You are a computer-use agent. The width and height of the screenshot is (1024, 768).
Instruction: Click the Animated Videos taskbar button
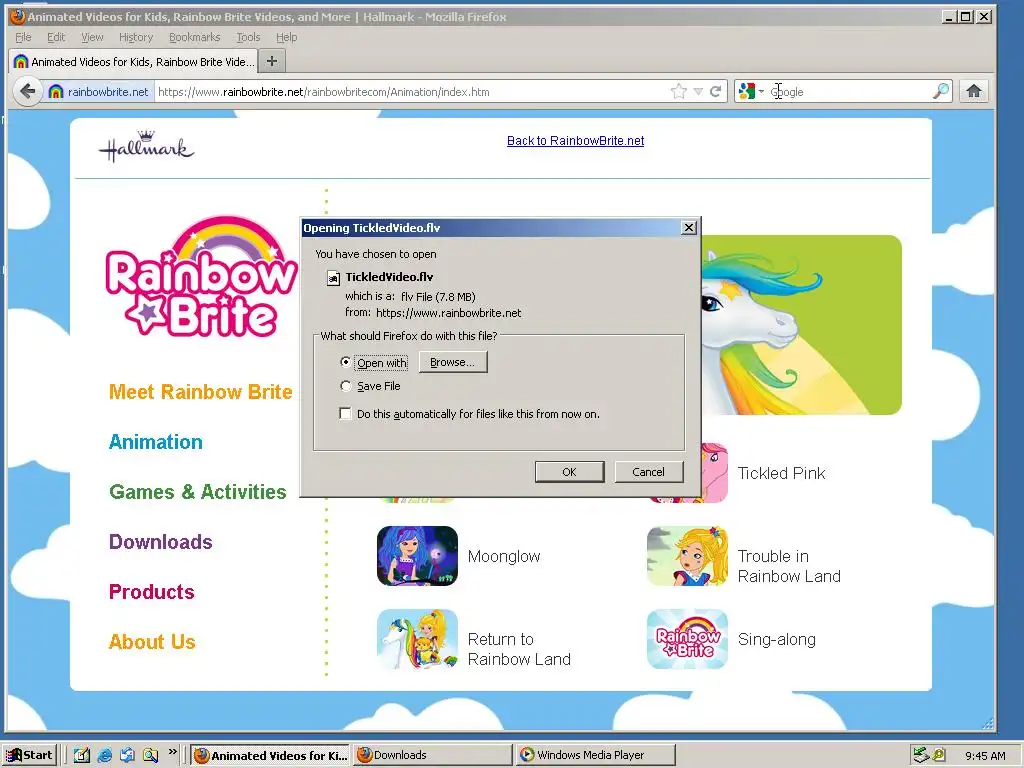tap(271, 755)
